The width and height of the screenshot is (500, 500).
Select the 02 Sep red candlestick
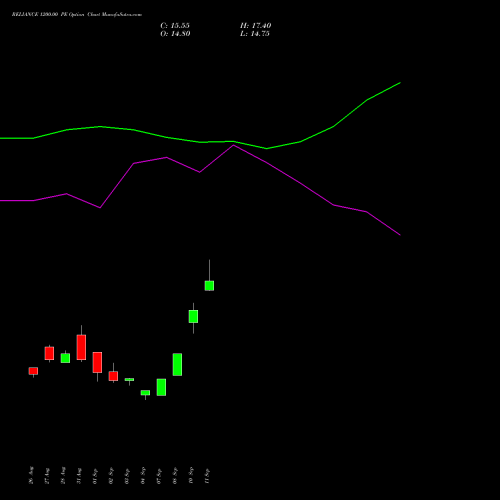(x=113, y=376)
